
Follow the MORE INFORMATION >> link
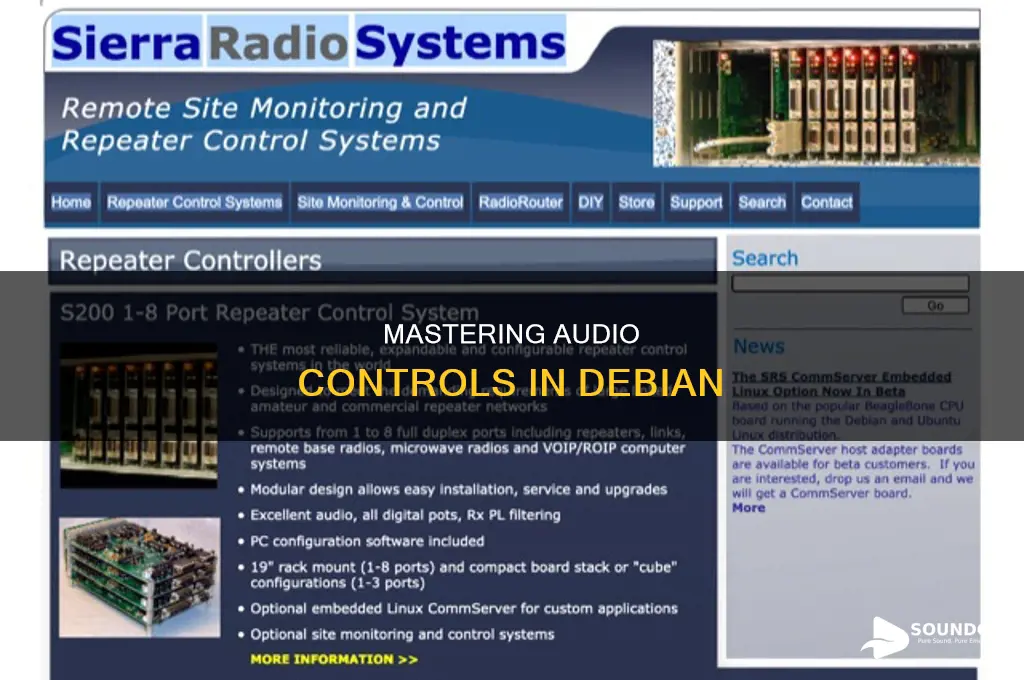click(334, 659)
